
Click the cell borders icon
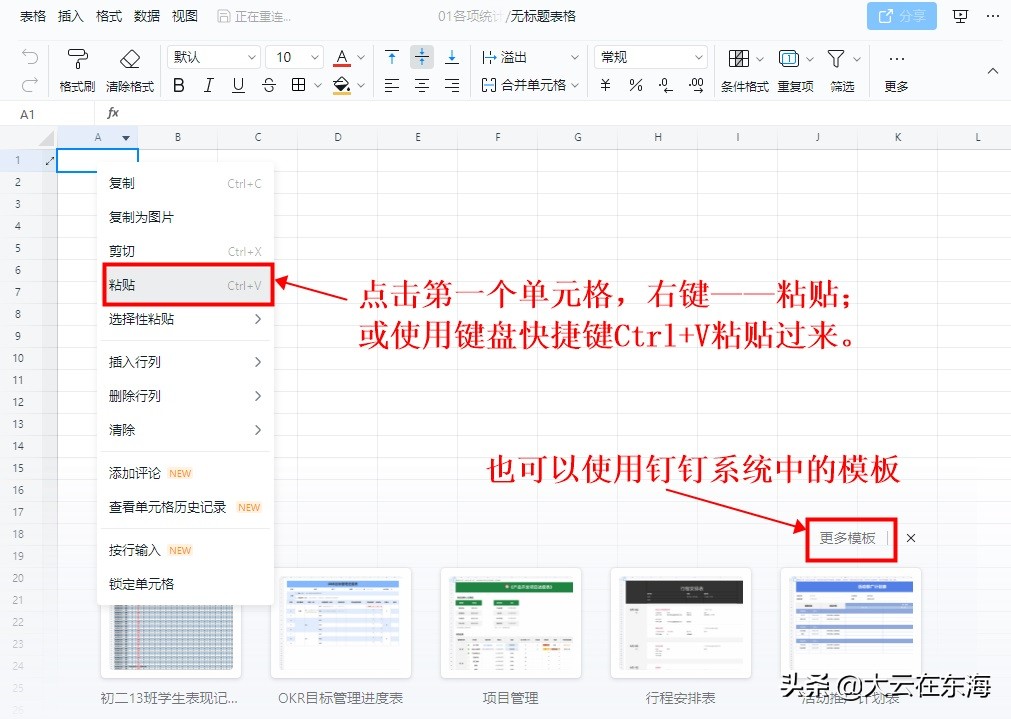[x=299, y=84]
